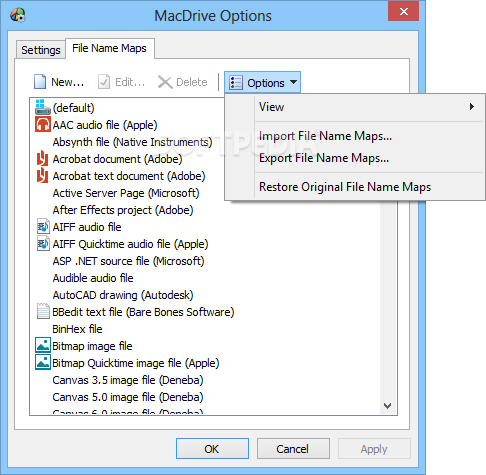The image size is (486, 475).
Task: Select Acrobat document (Adobe) entry
Action: [x=117, y=159]
